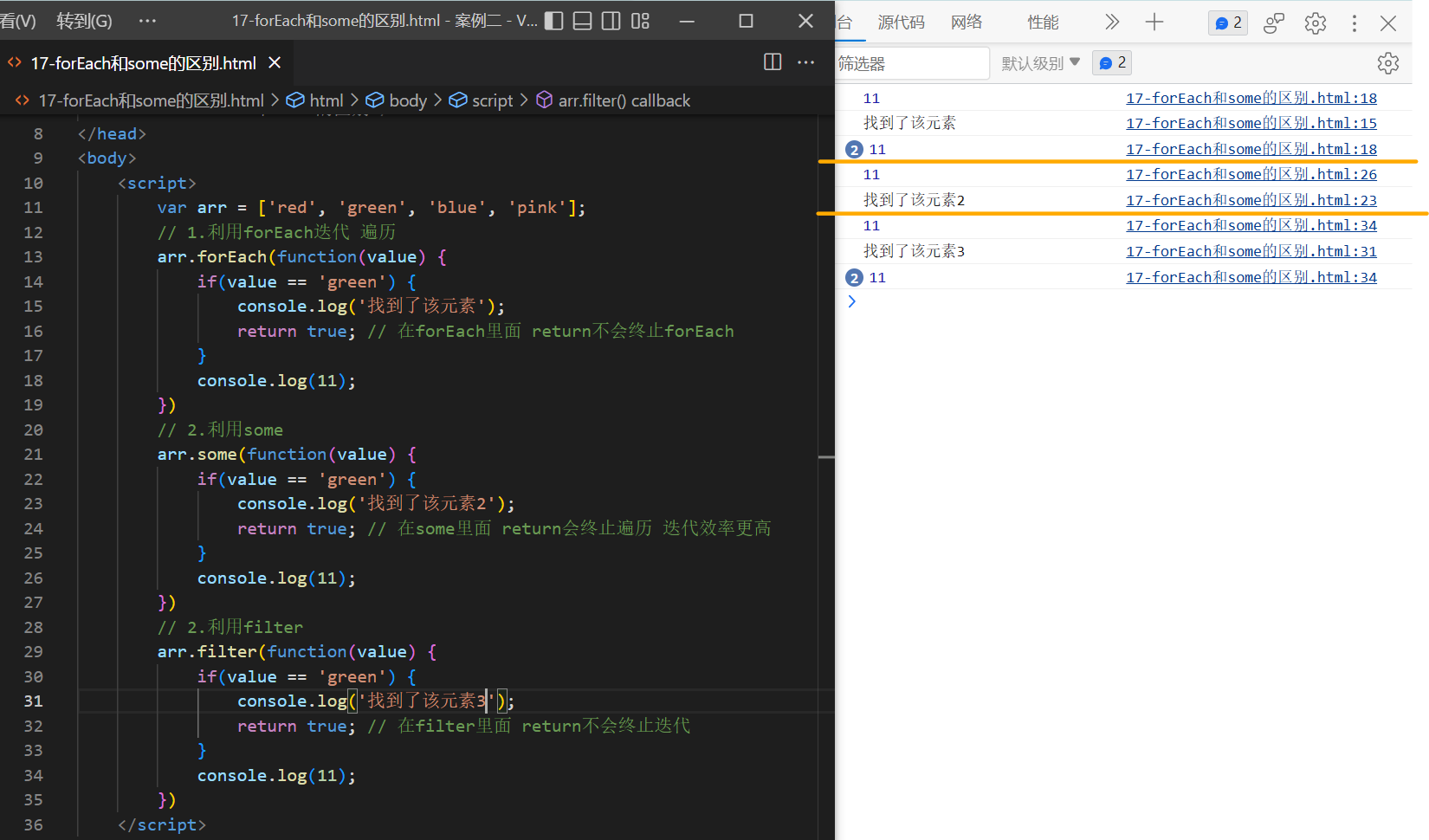This screenshot has width=1429, height=840.
Task: Select the html breadcrumb item
Action: (x=327, y=100)
